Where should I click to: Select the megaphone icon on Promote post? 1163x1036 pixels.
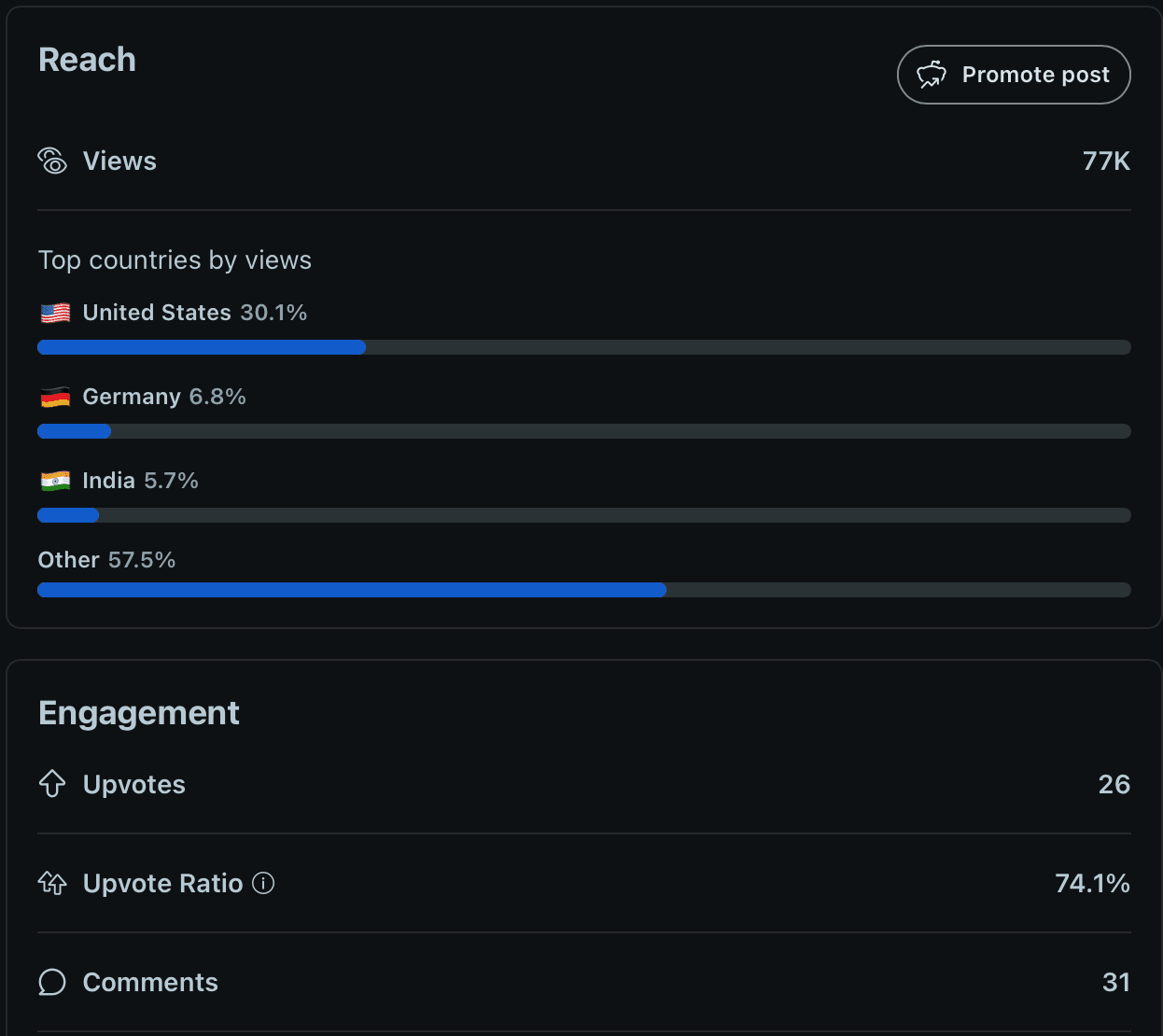(x=930, y=75)
